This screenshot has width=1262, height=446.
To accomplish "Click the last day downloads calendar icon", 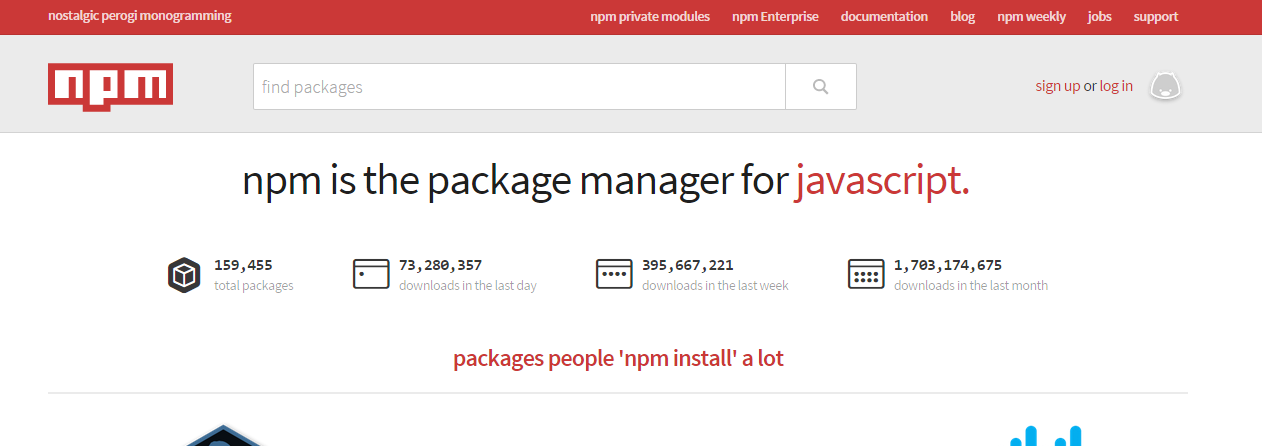I will (371, 274).
